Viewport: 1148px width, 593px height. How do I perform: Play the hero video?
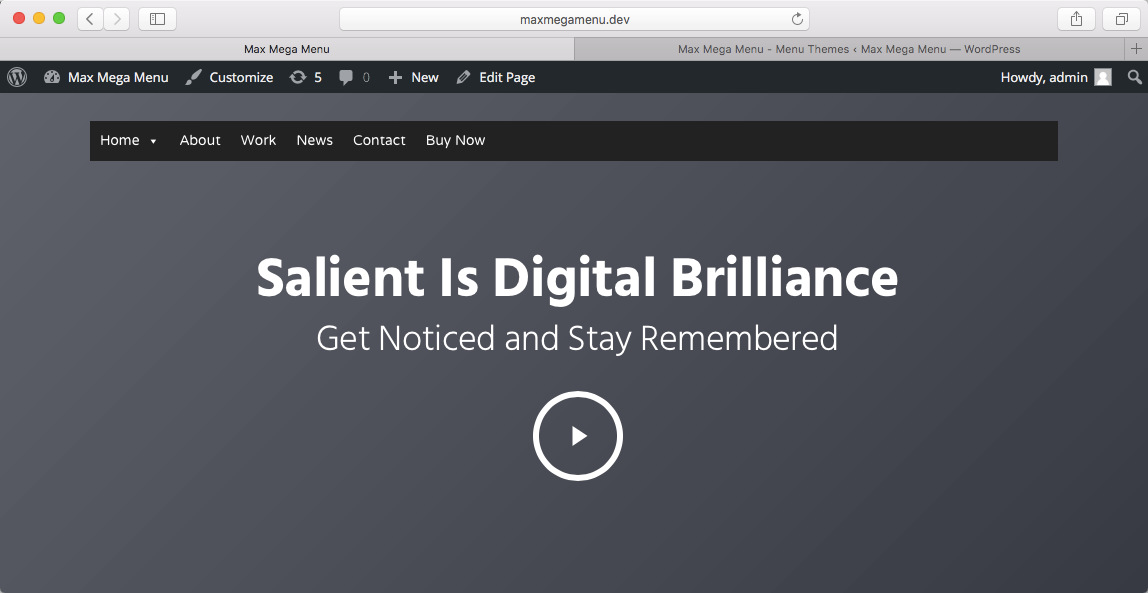(x=578, y=436)
